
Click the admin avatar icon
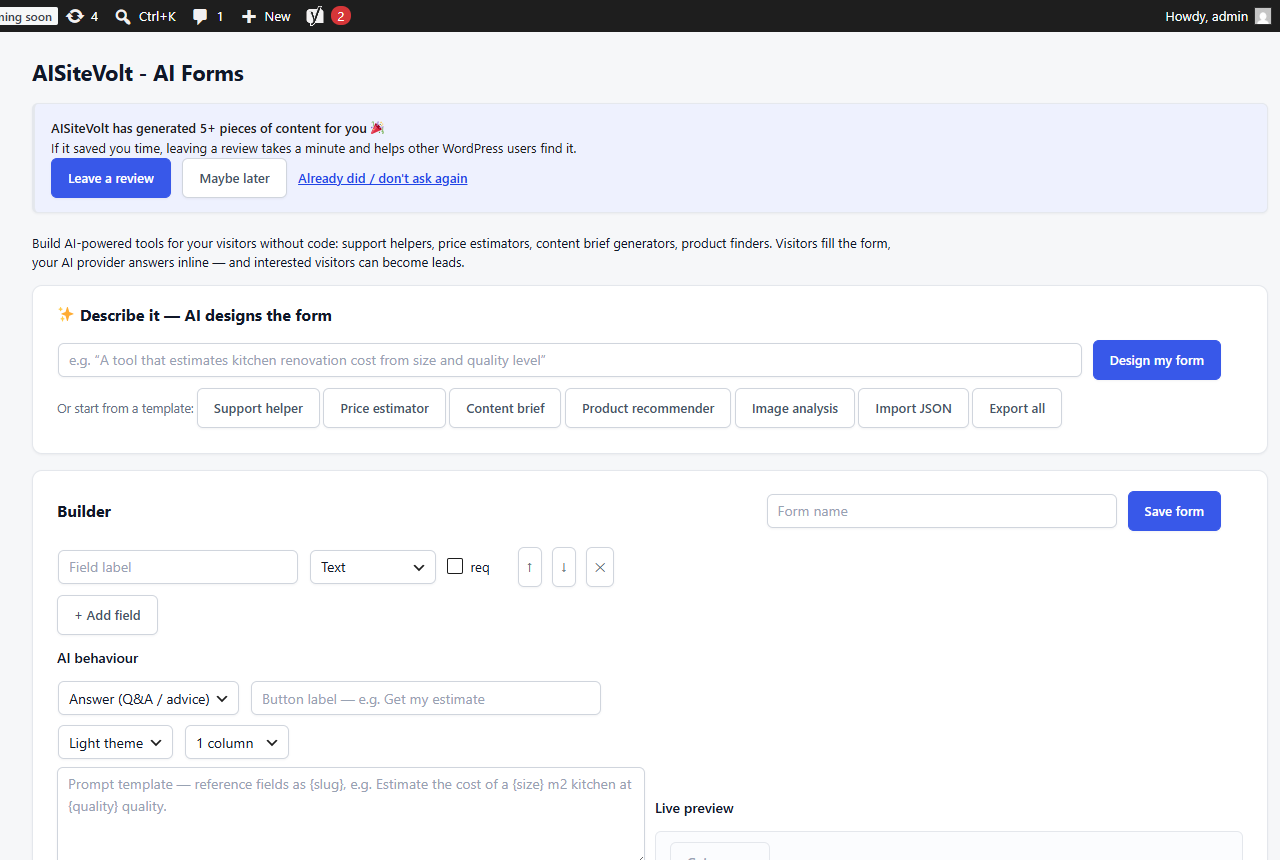tap(1263, 16)
